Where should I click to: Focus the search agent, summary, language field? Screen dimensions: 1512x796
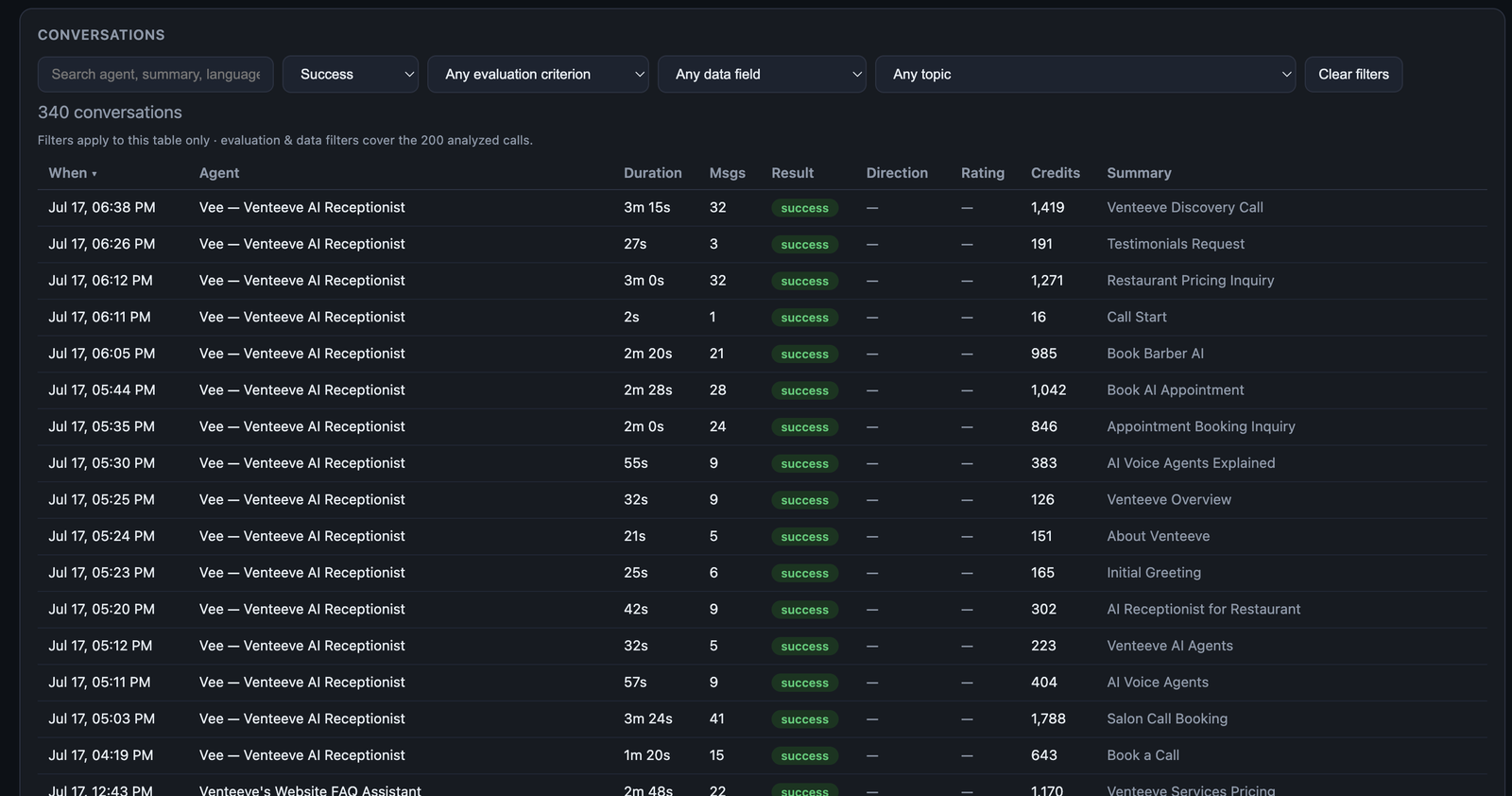[156, 74]
